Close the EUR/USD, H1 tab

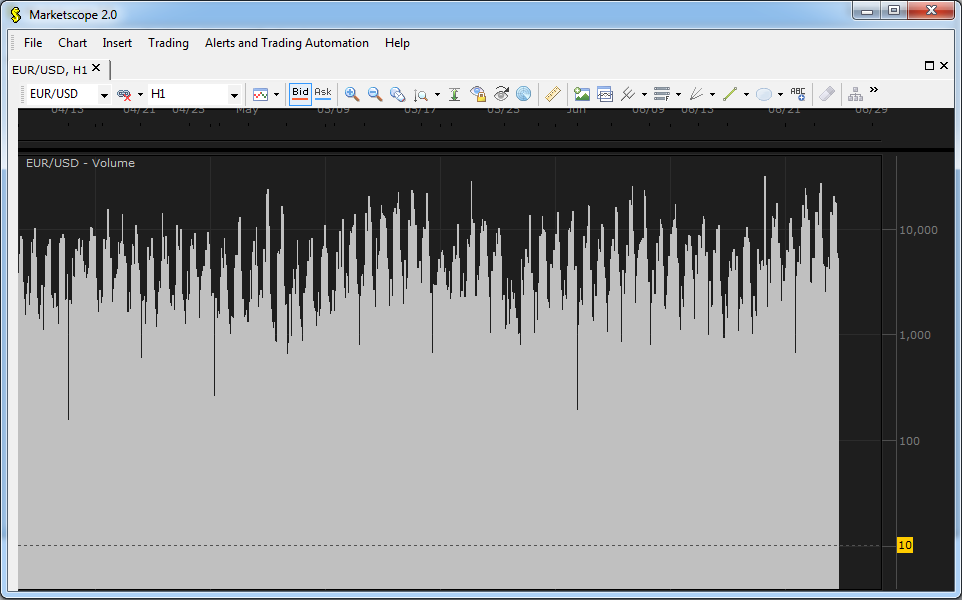click(96, 68)
